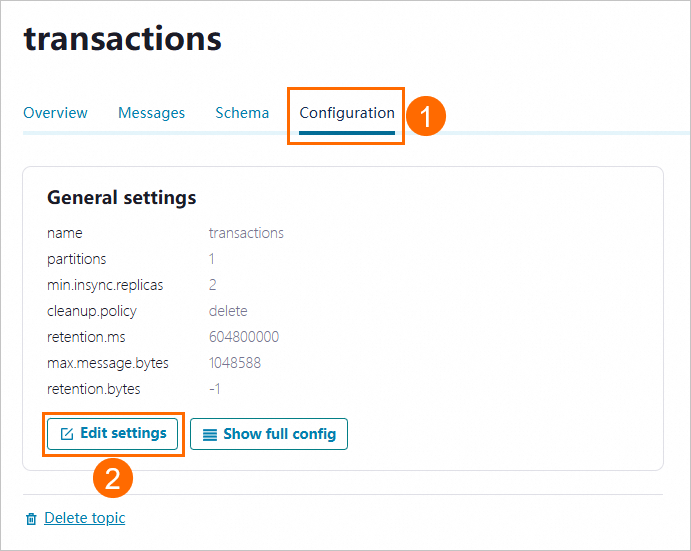Click the trash icon beside Delete topic
The width and height of the screenshot is (691, 551).
pyautogui.click(x=31, y=519)
